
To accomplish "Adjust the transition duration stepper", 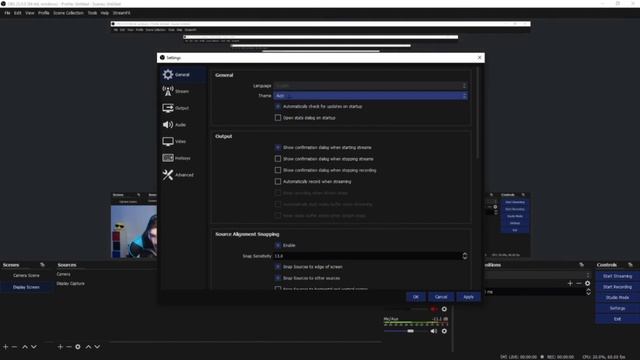I will pyautogui.click(x=588, y=292).
